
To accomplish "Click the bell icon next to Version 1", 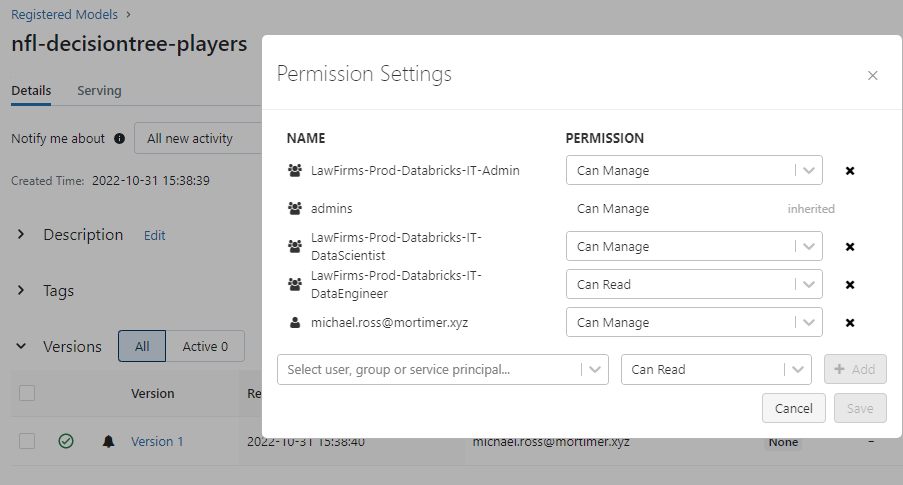I will click(108, 441).
